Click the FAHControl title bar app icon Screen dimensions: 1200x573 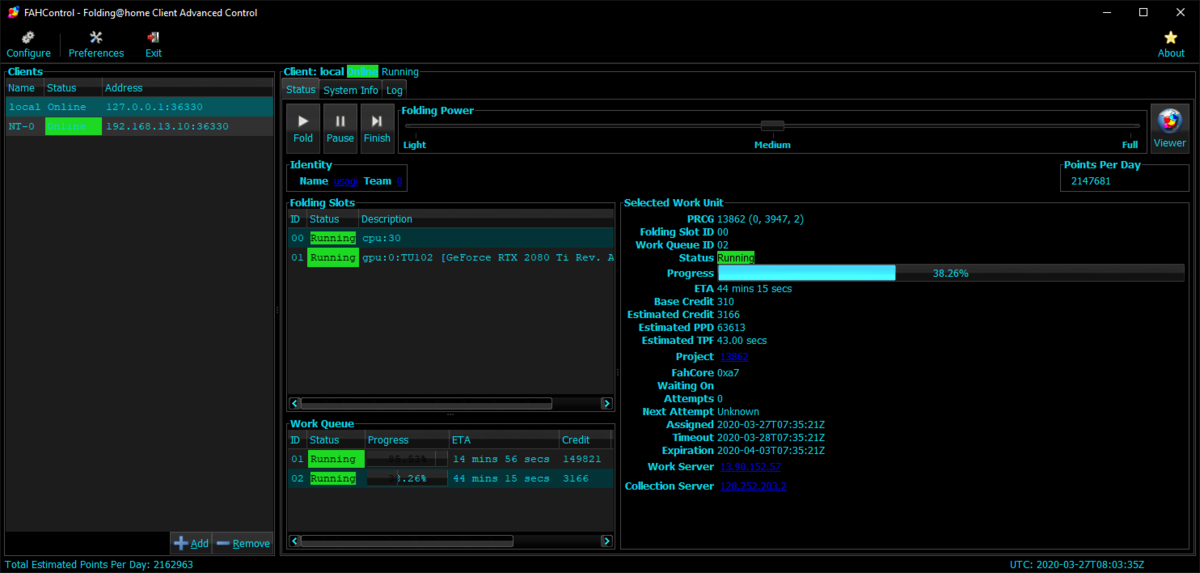point(12,12)
